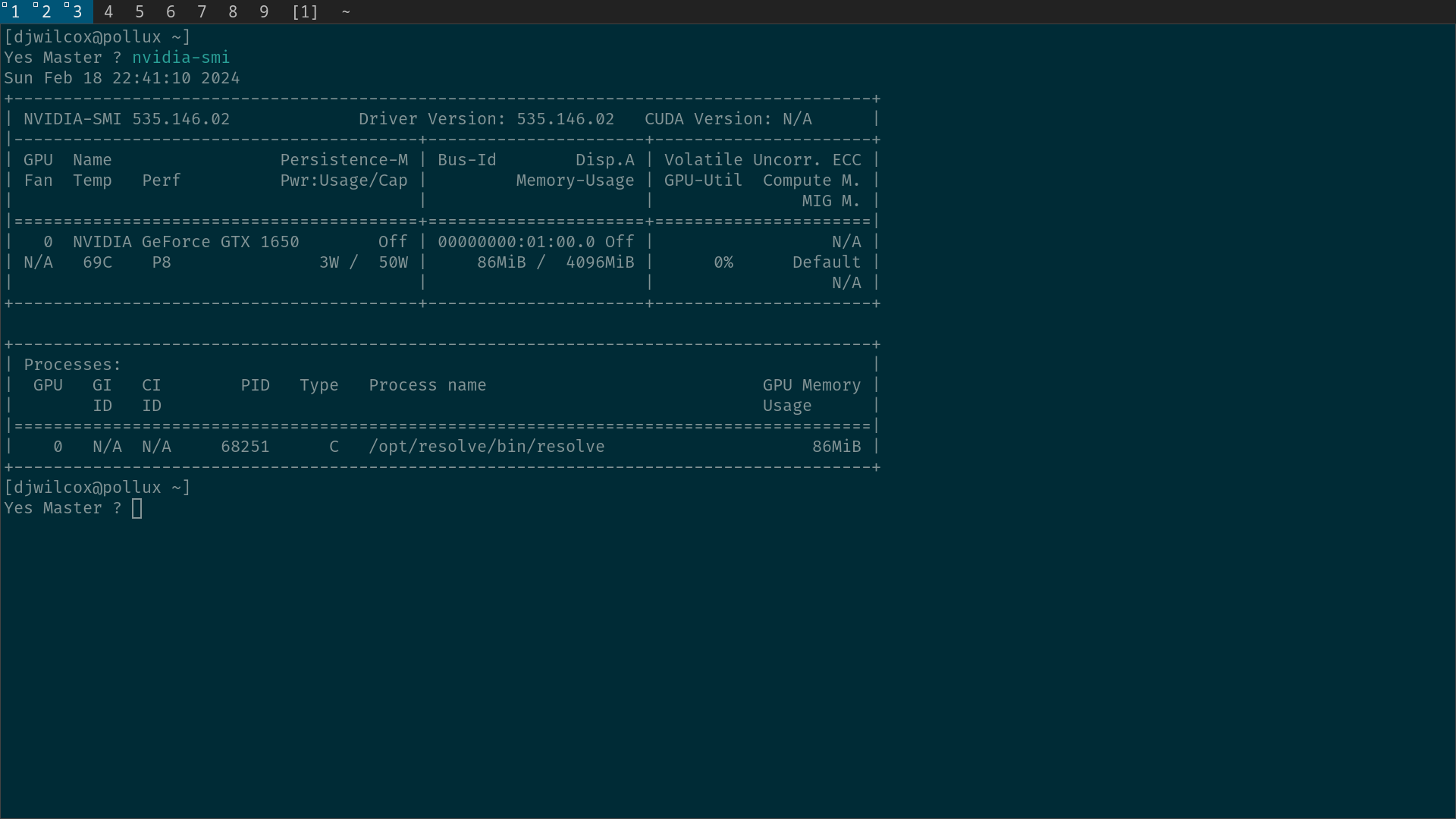The height and width of the screenshot is (819, 1456).
Task: Click the P8 performance state
Action: (162, 262)
